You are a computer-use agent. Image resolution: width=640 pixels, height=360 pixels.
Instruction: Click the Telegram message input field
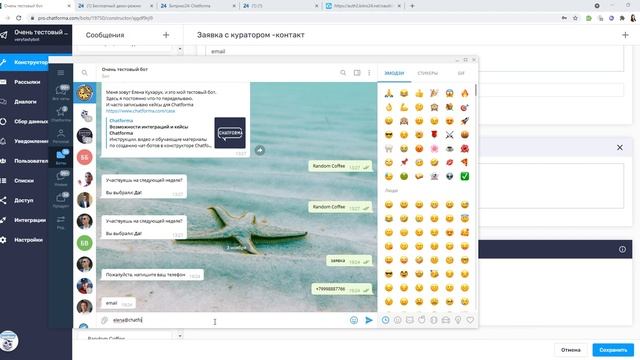(x=229, y=320)
